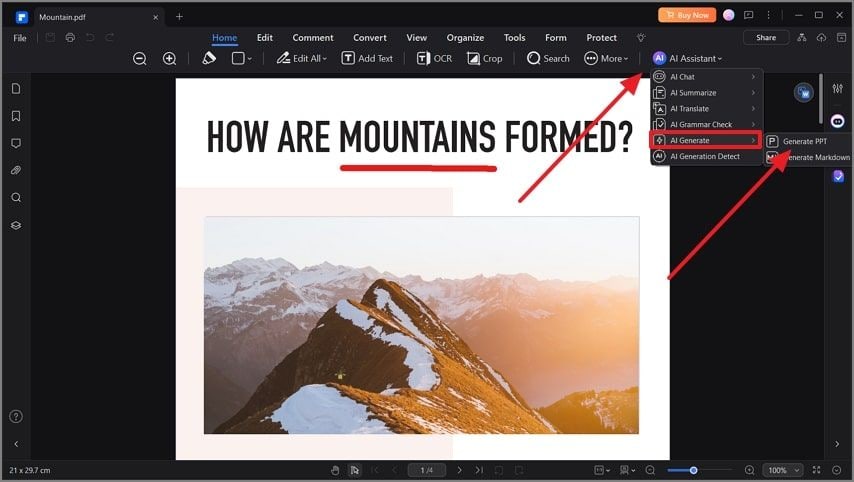Collapse the ribbon with the top-right panel icon
This screenshot has width=854, height=482.
coord(841,38)
